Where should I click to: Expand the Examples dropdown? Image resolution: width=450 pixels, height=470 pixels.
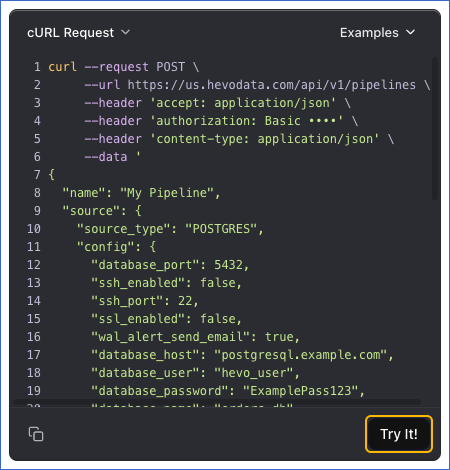(378, 33)
